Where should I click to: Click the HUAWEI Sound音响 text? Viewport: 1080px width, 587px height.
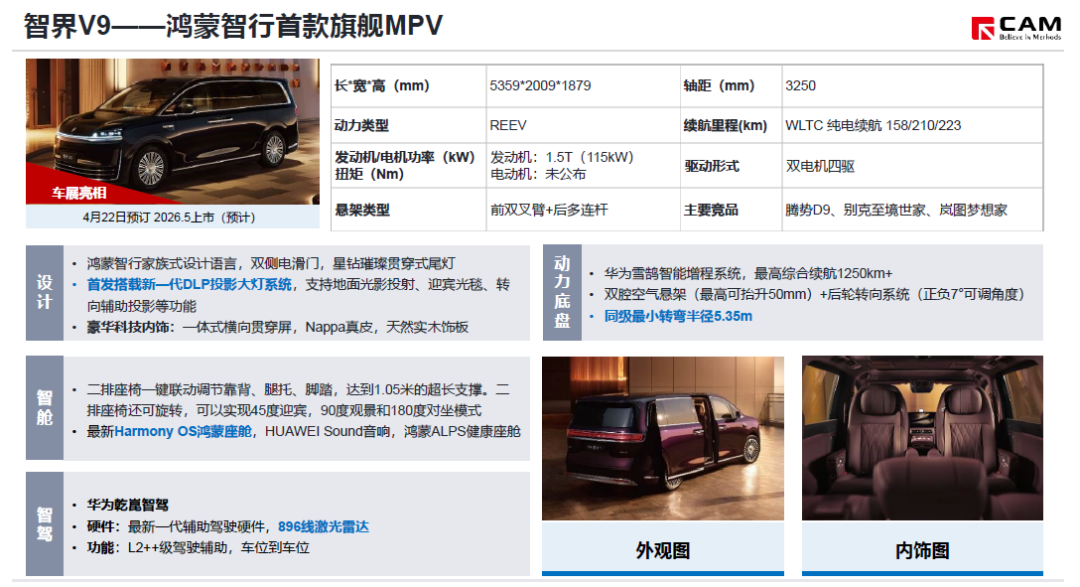[x=327, y=431]
